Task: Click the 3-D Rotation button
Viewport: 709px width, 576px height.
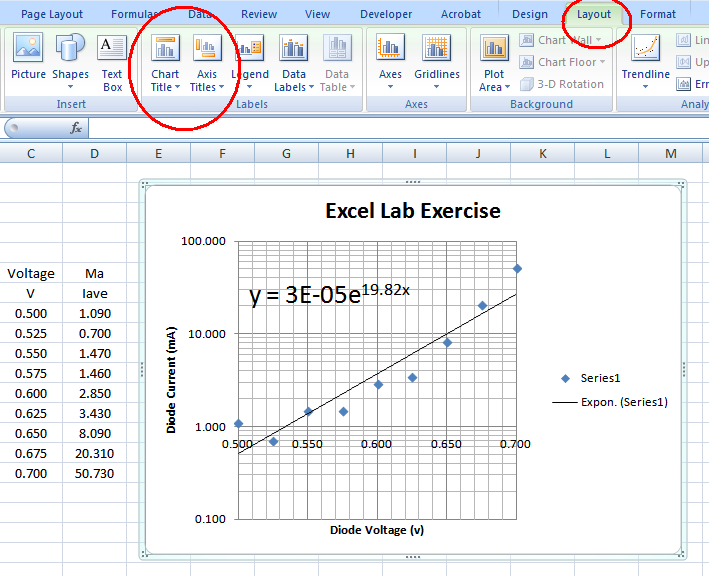Action: click(x=562, y=84)
